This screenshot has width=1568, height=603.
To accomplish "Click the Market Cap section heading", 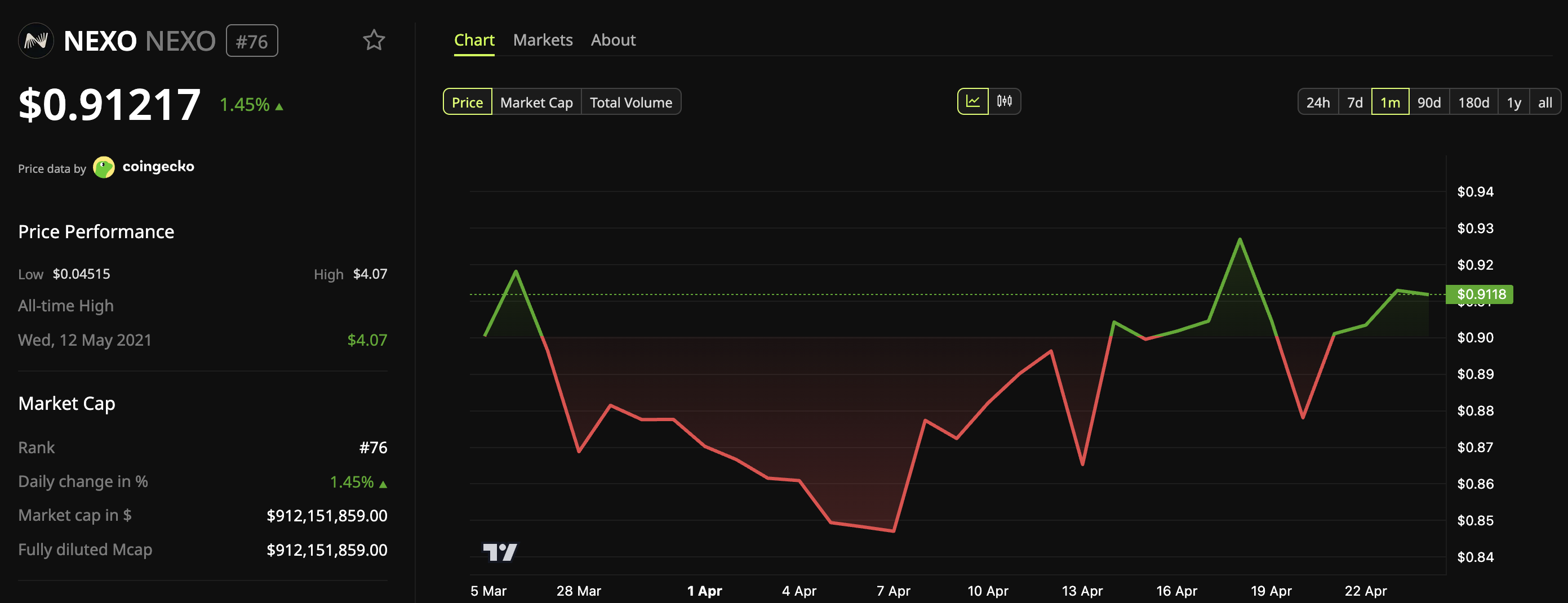I will (x=67, y=404).
